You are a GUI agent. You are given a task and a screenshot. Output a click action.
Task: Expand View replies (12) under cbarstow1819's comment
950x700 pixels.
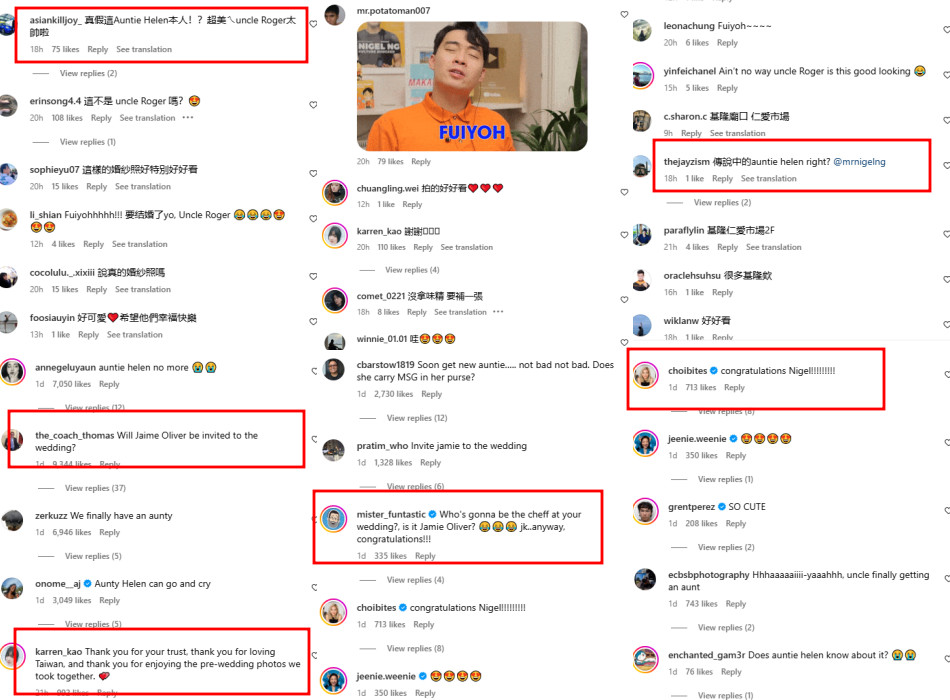coord(417,418)
